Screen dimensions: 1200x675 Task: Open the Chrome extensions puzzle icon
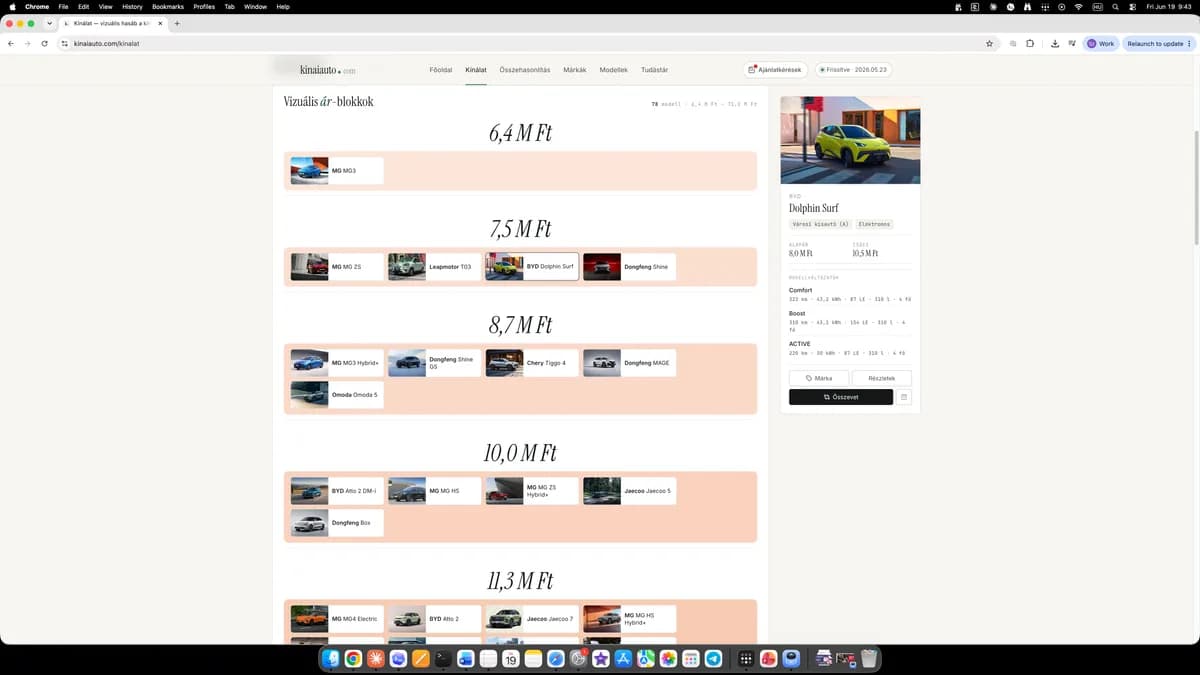pyautogui.click(x=1030, y=44)
